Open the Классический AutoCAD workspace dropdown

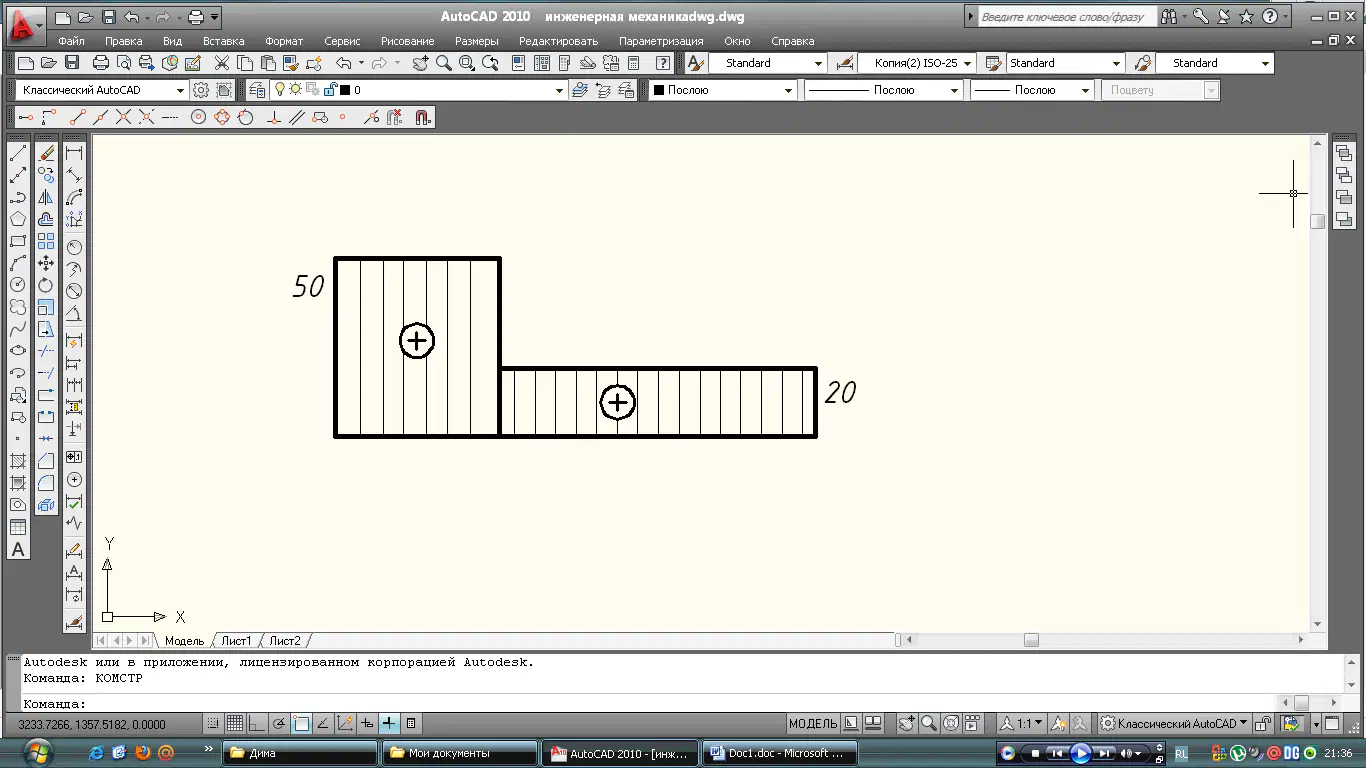[102, 90]
